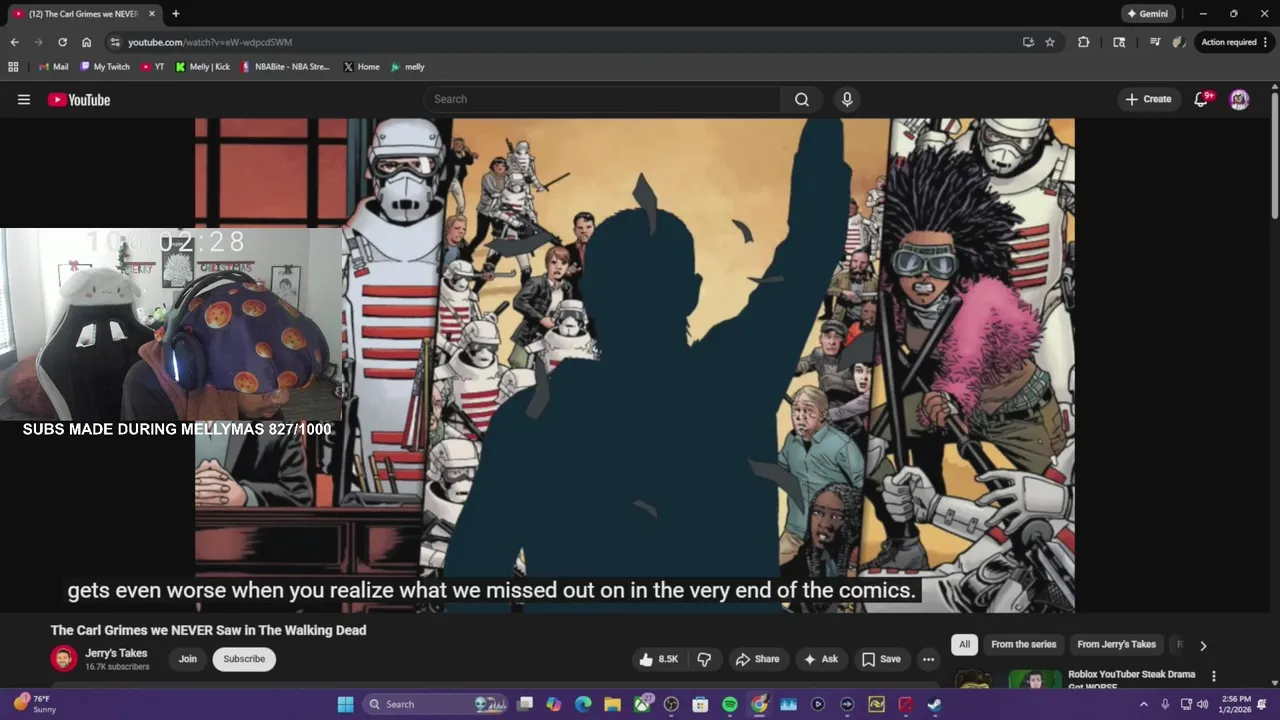Screen dimensions: 1280x720
Task: Open Xbox app from the taskbar
Action: [642, 704]
